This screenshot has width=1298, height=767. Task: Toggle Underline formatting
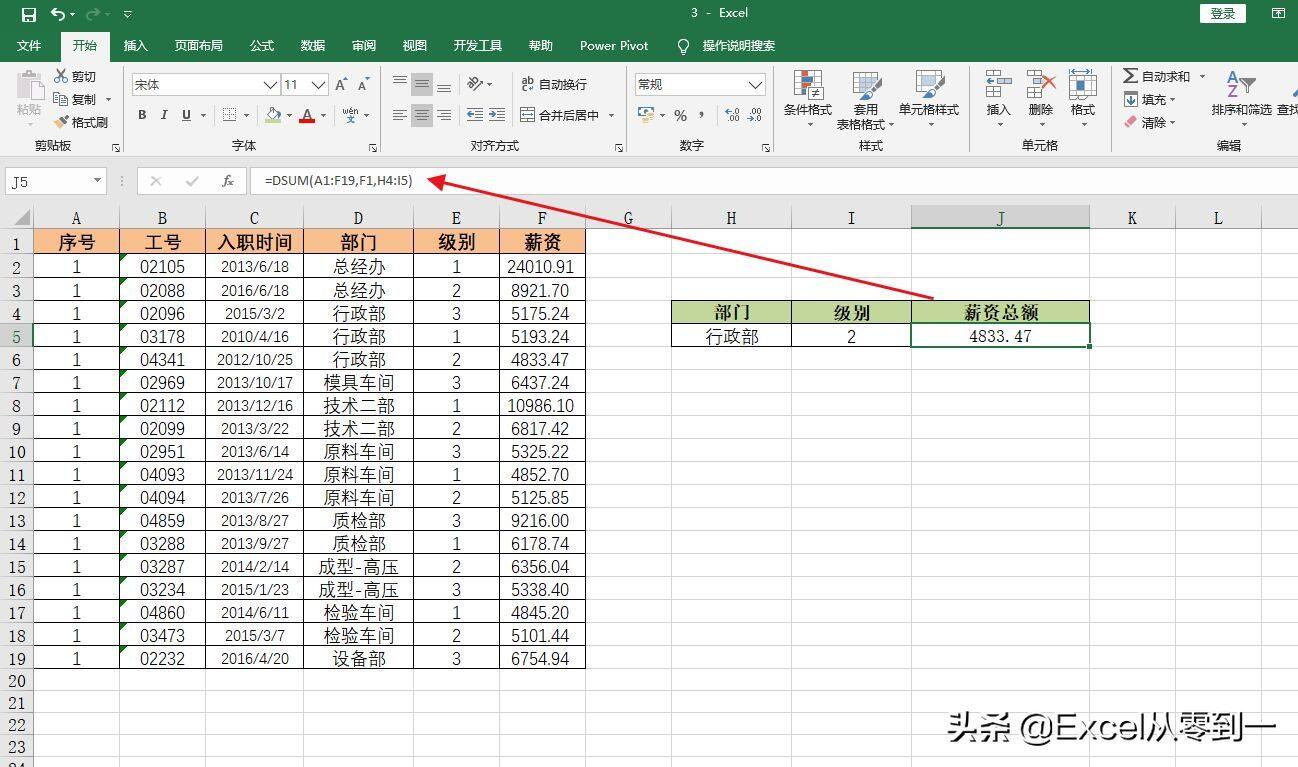coord(186,115)
